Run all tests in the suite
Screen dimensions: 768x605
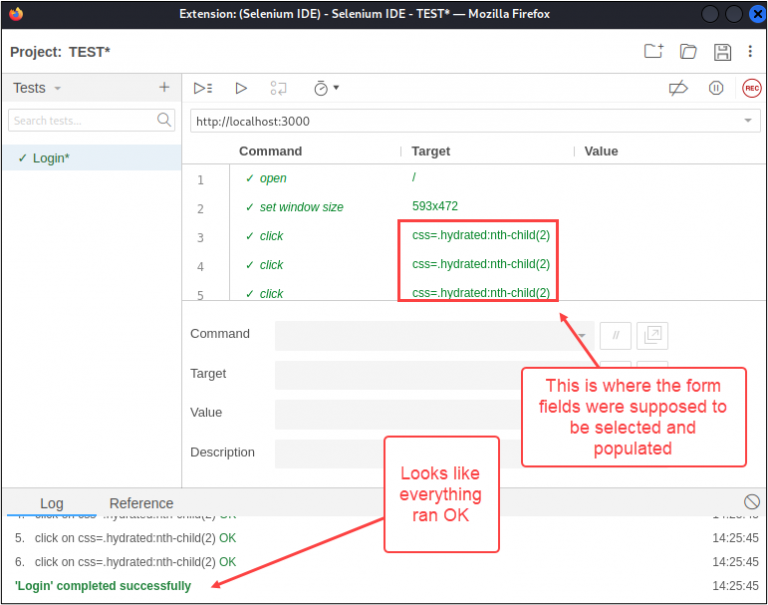pyautogui.click(x=202, y=88)
